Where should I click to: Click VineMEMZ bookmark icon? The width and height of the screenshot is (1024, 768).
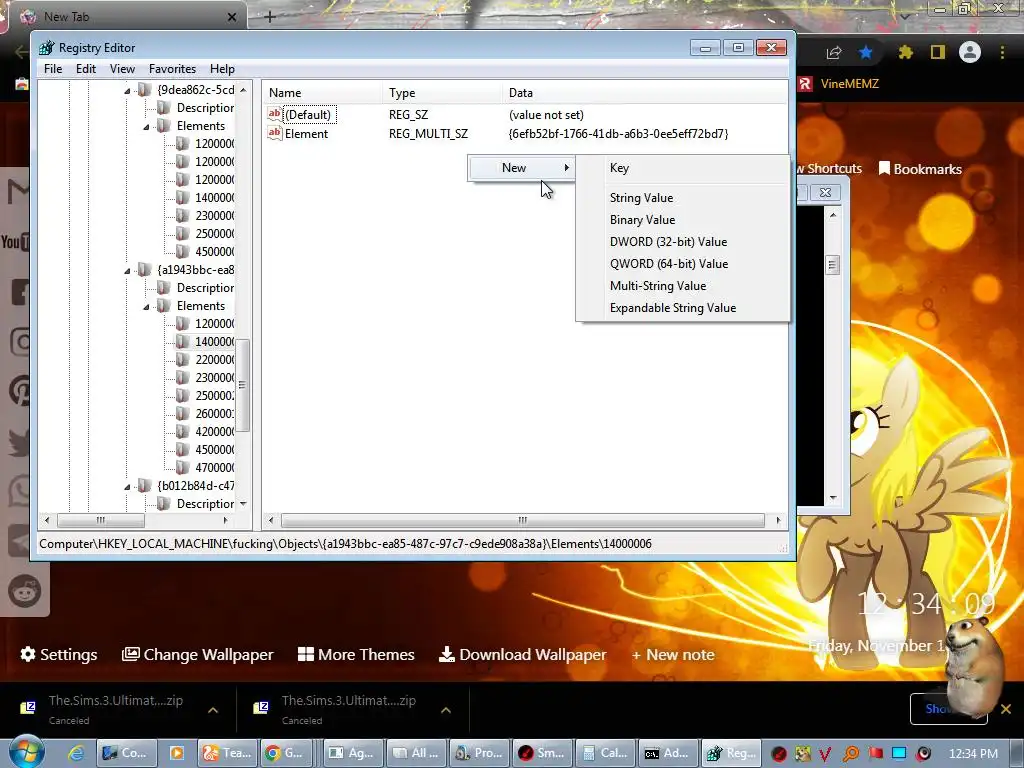806,84
